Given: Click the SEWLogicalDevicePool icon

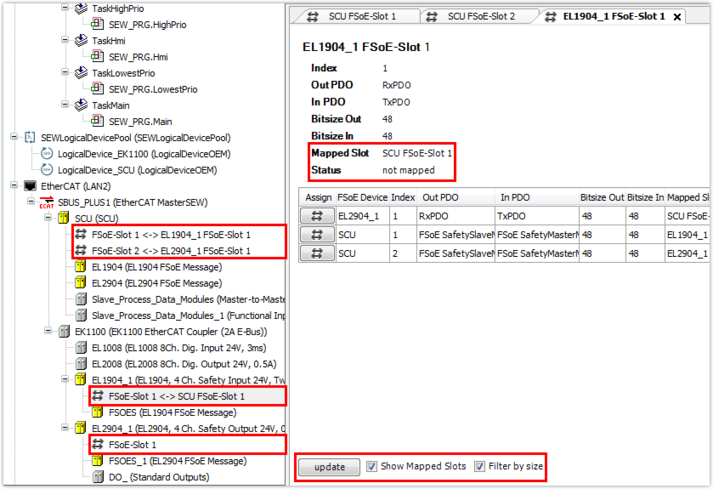Looking at the screenshot, I should point(29,137).
